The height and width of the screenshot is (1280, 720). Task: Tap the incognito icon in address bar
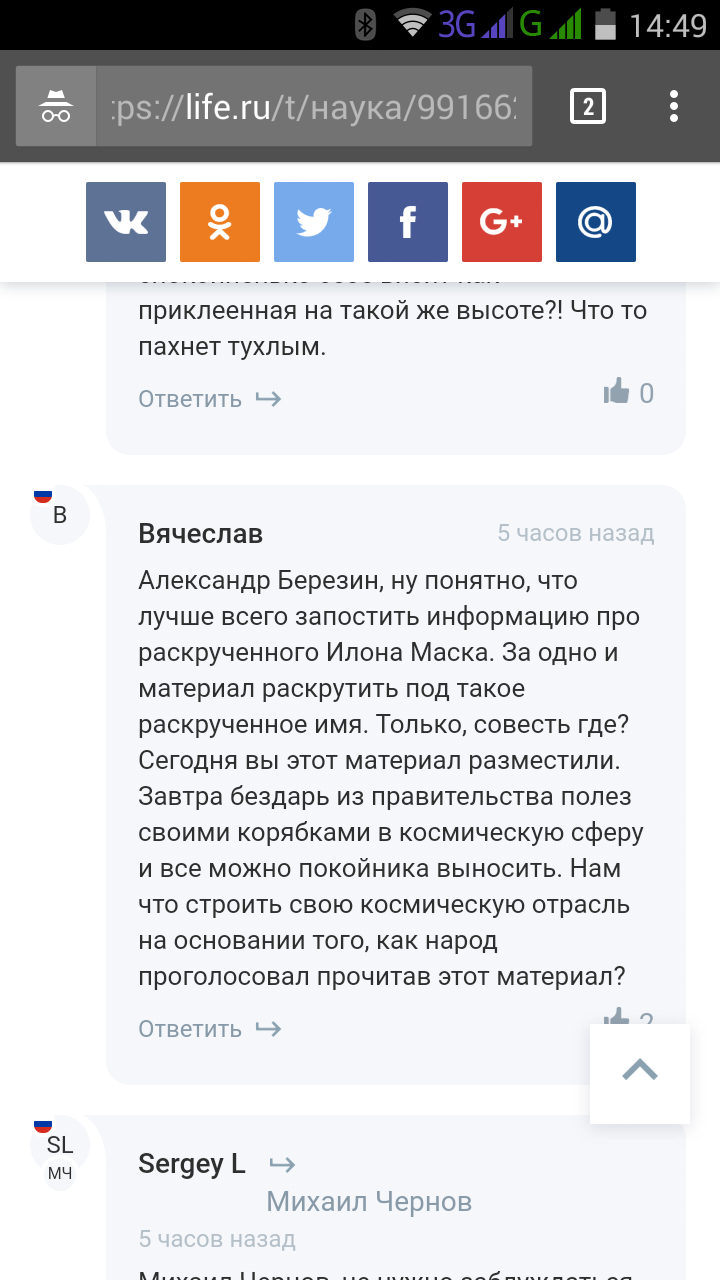coord(56,106)
